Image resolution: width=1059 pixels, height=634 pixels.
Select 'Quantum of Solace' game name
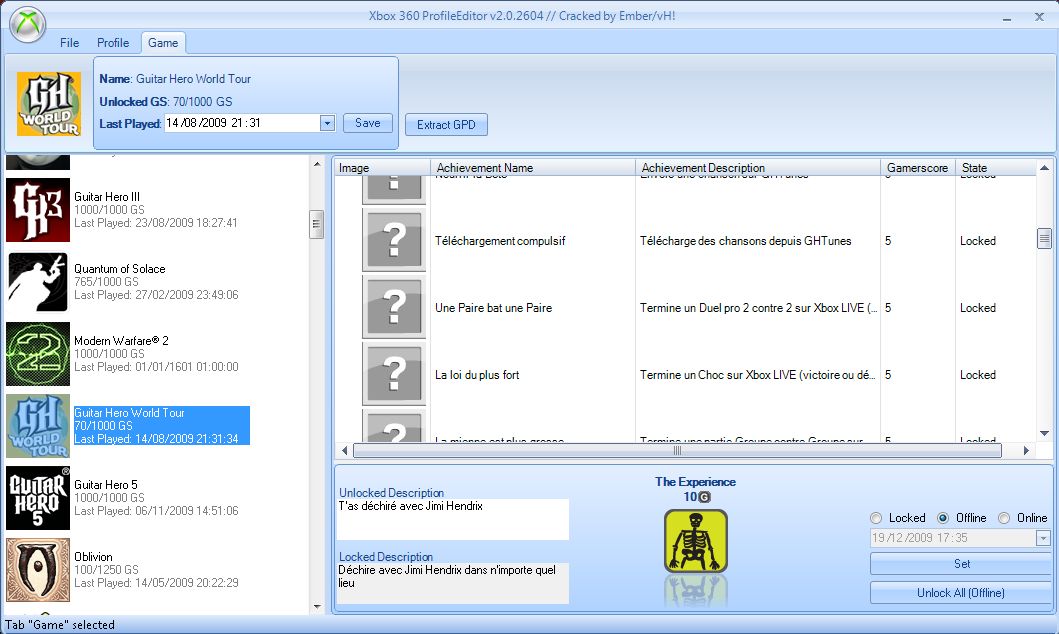(x=120, y=269)
